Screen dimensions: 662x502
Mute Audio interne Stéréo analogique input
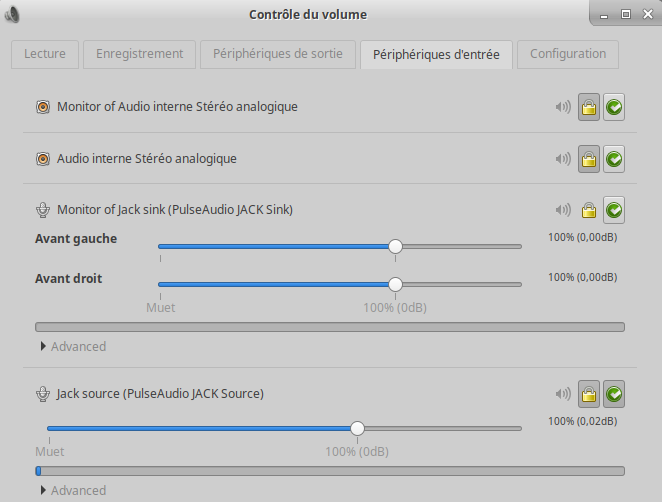coord(563,158)
